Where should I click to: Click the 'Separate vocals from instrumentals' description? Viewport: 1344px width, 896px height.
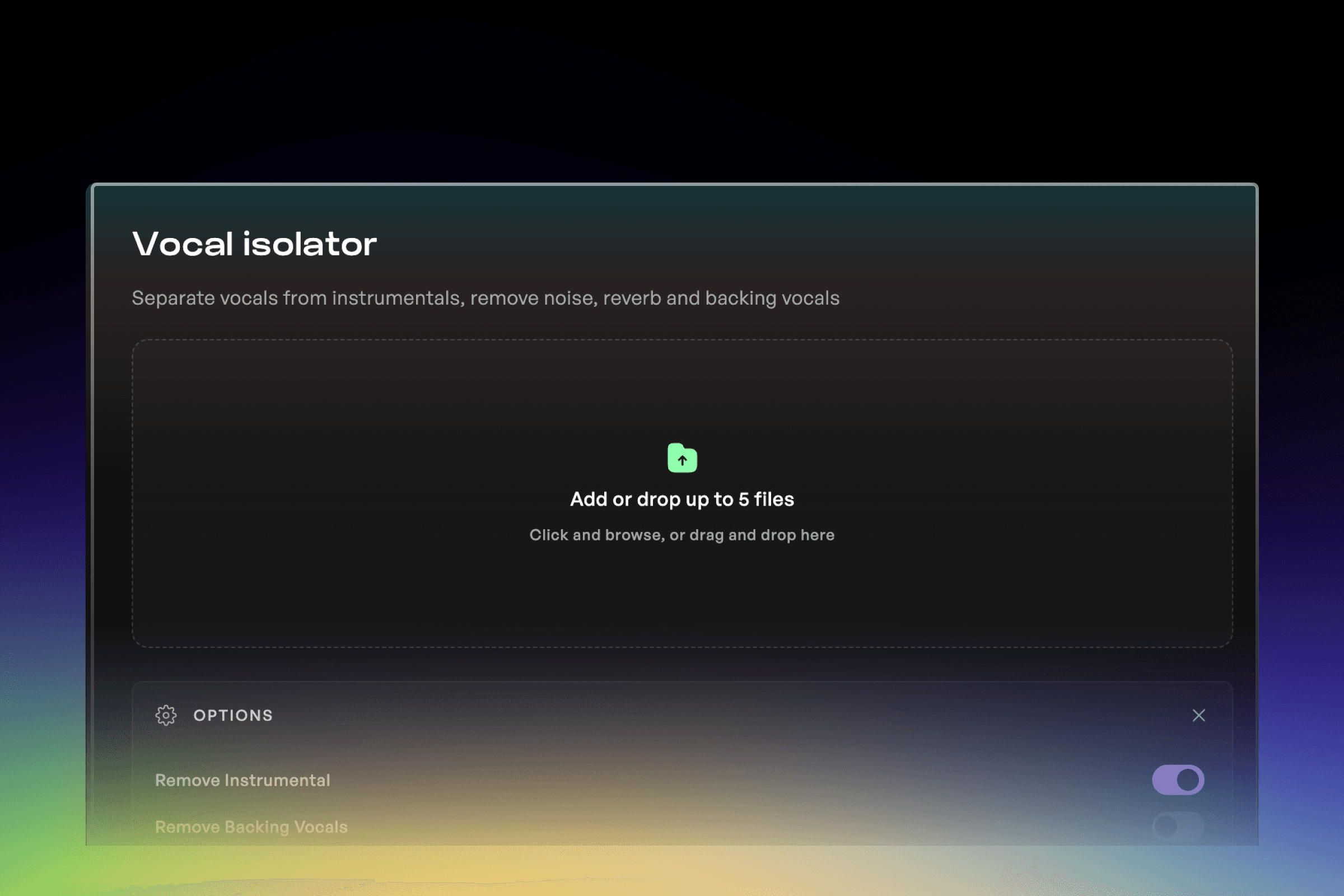pos(486,298)
